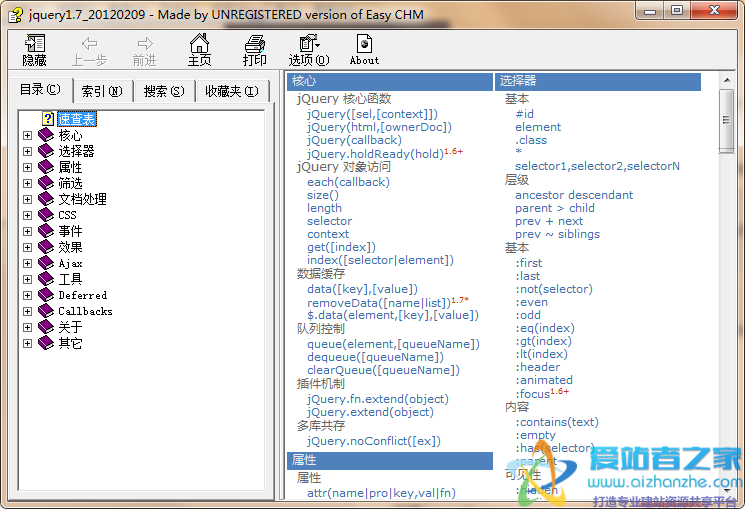This screenshot has width=745, height=509.
Task: Click the book icon beside 关于
Action: click(x=46, y=327)
